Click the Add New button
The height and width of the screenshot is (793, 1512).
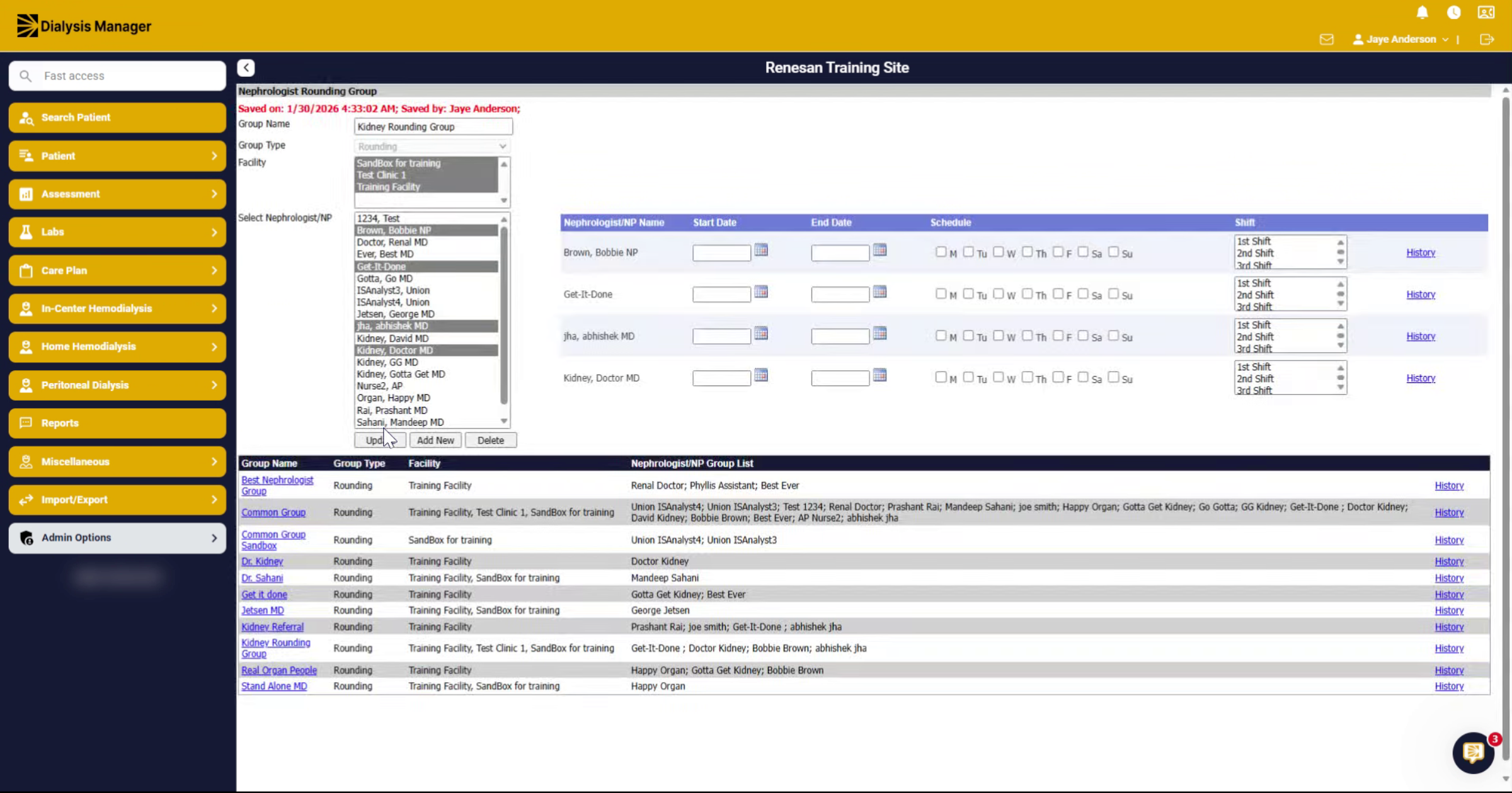tap(435, 440)
